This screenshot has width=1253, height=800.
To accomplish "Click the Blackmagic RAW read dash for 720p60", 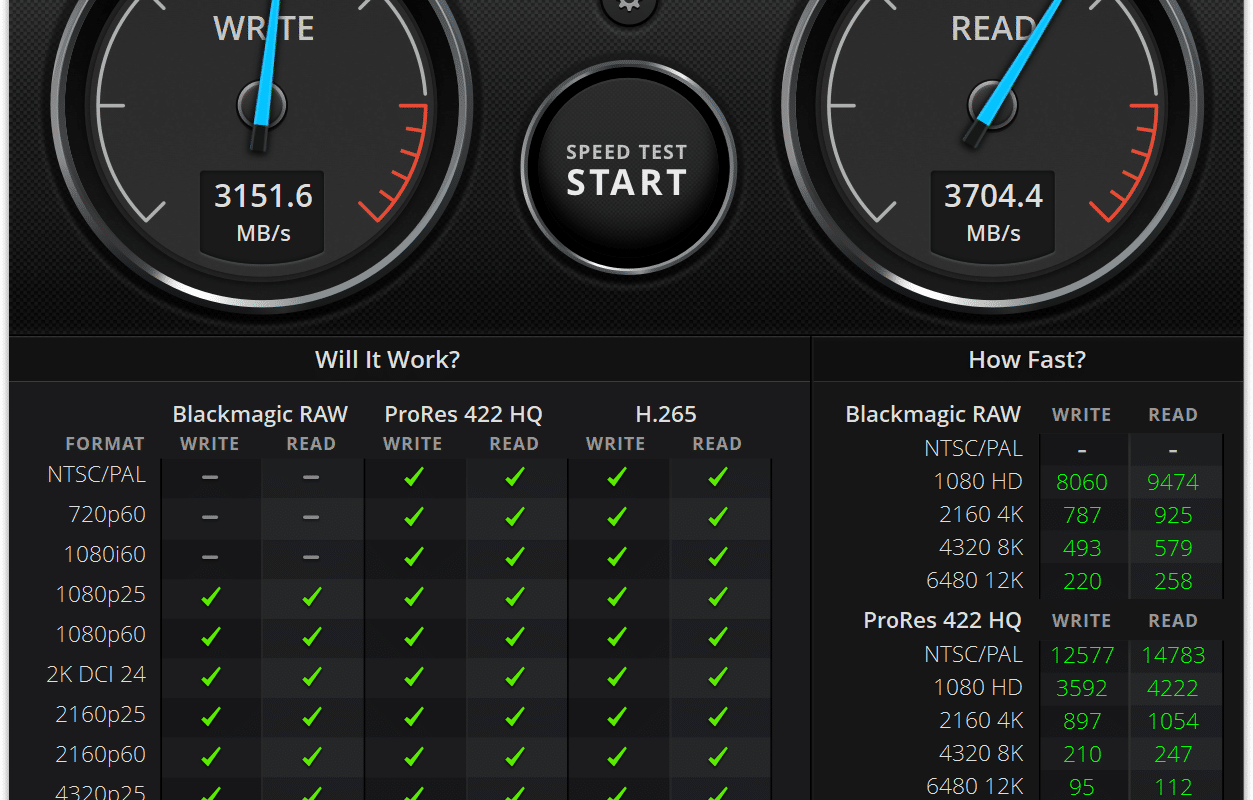I will (311, 517).
